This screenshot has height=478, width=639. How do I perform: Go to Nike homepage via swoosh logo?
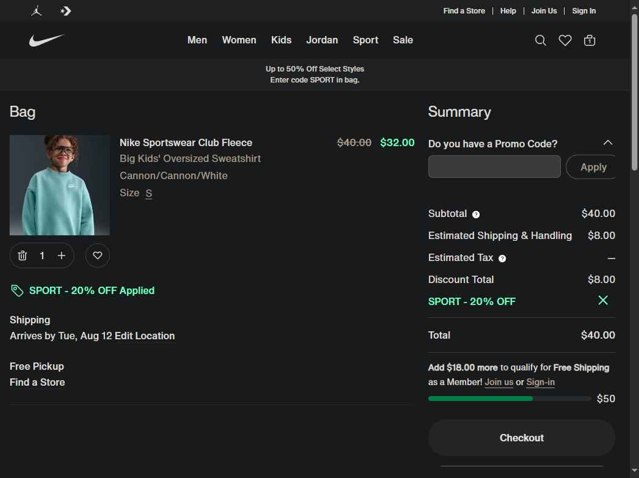(x=46, y=40)
